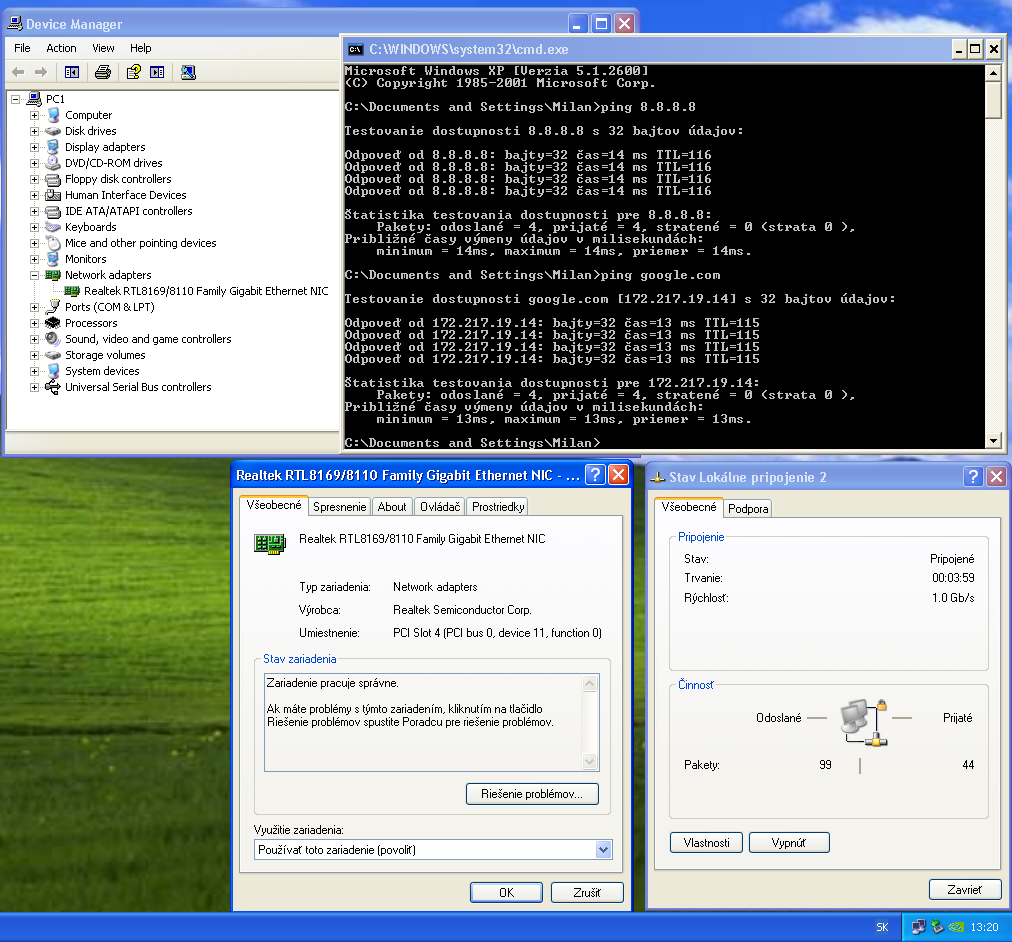Click Zrušiť in Realtek properties dialog
This screenshot has width=1012, height=942.
click(587, 892)
